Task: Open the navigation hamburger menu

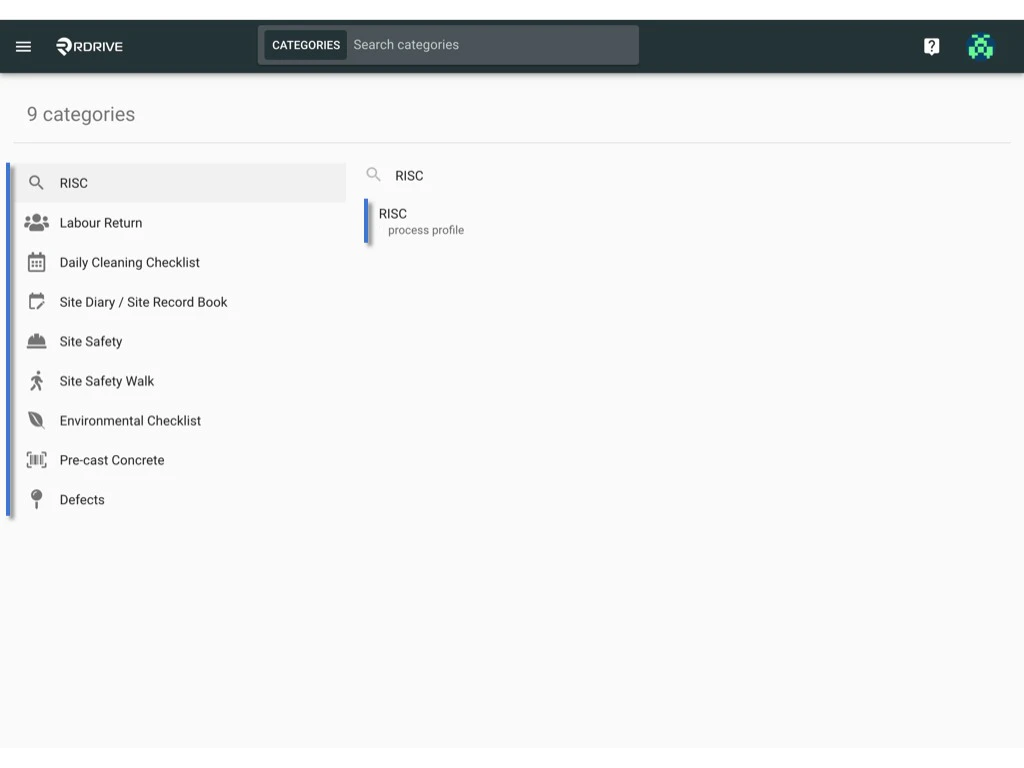Action: (23, 45)
